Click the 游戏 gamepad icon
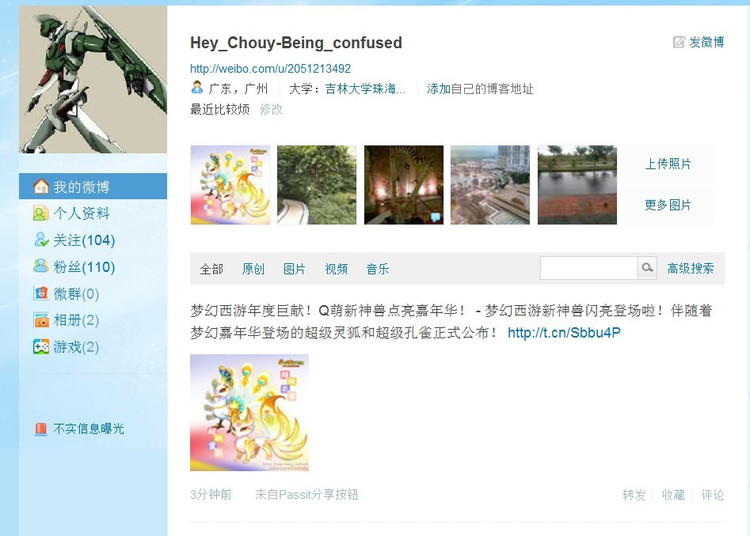The image size is (750, 536). pos(41,346)
